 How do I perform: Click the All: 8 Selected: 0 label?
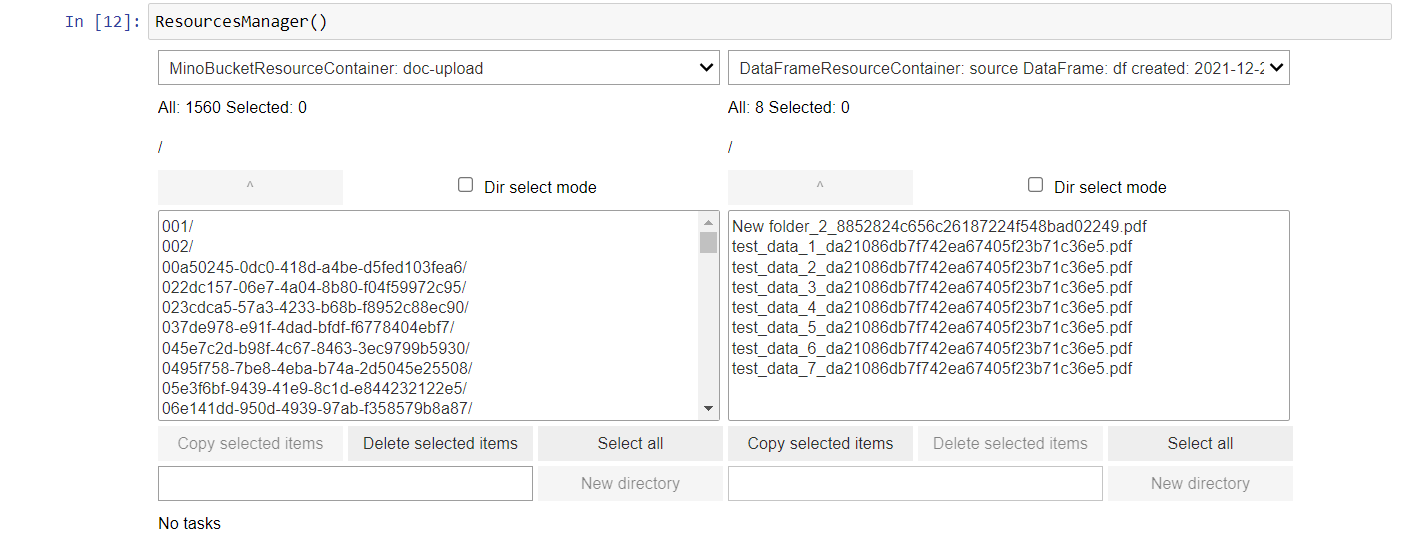point(789,107)
